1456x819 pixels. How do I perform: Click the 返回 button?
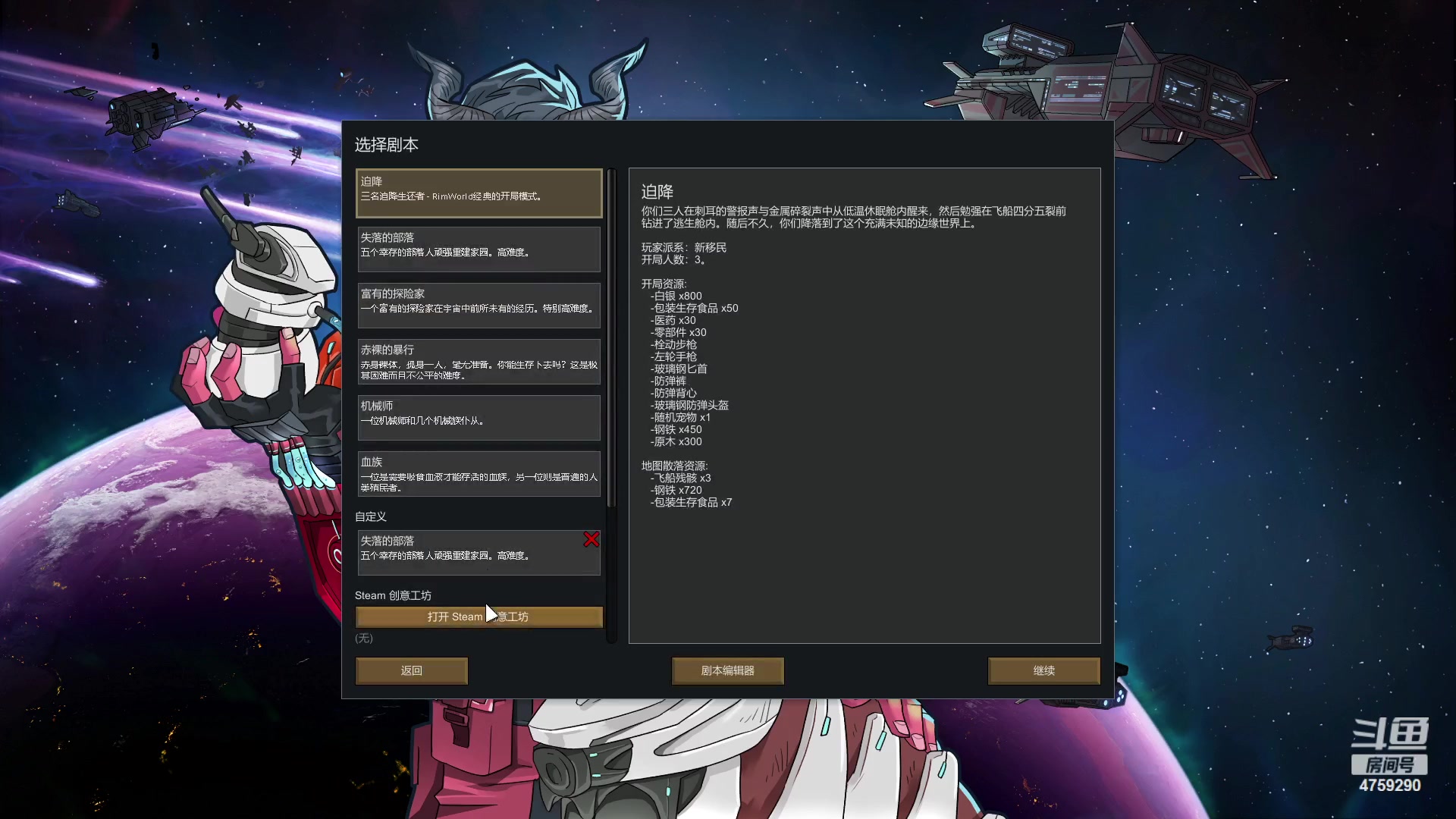pos(412,670)
